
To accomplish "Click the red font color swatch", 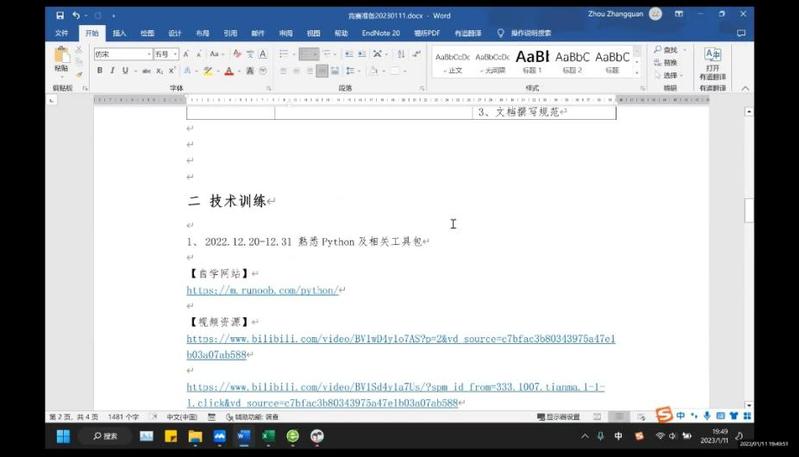I will coord(229,71).
